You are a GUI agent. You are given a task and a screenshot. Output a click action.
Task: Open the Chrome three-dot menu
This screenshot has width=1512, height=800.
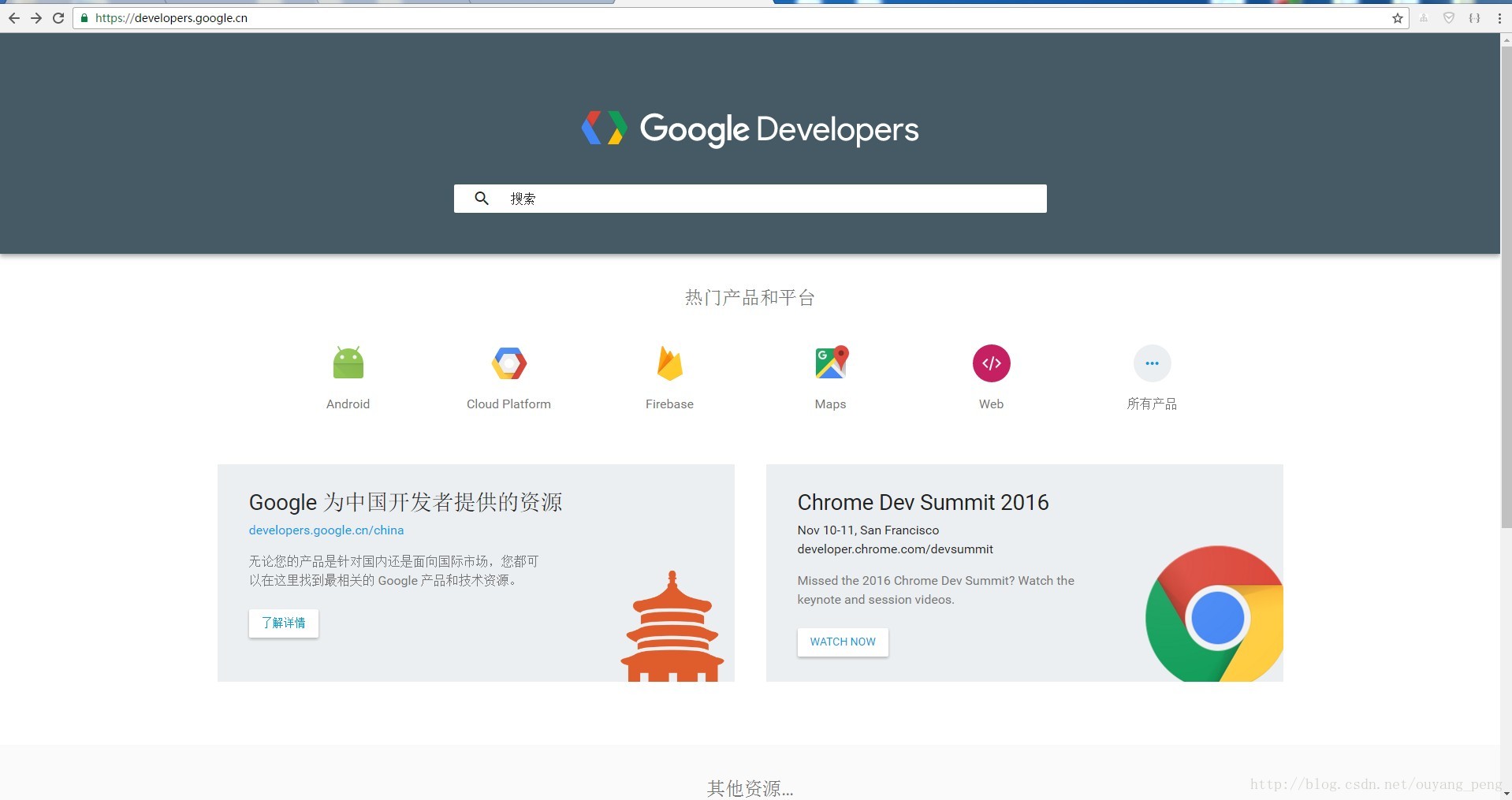(x=1499, y=18)
